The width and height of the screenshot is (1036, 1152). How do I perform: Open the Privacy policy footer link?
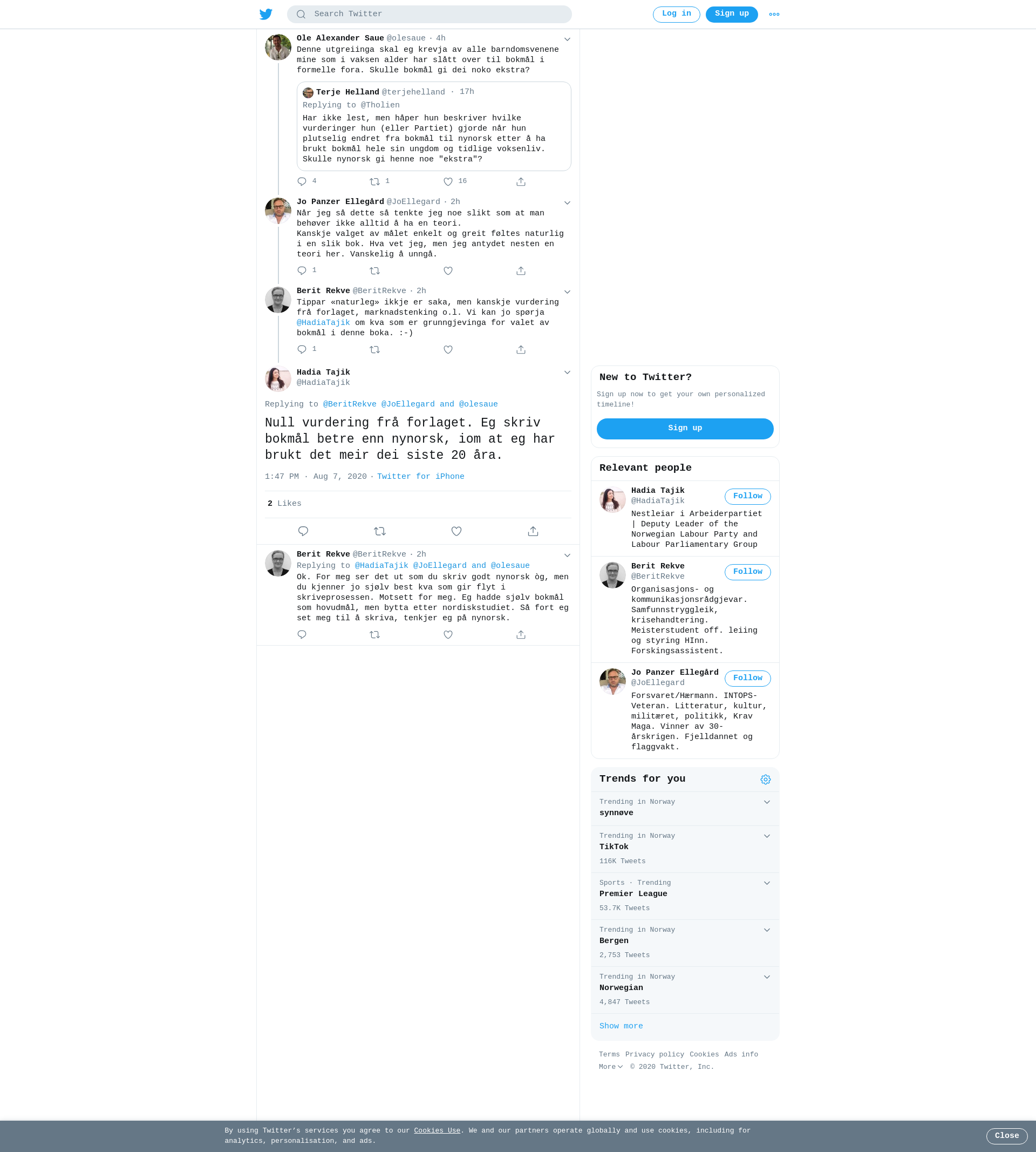655,1054
